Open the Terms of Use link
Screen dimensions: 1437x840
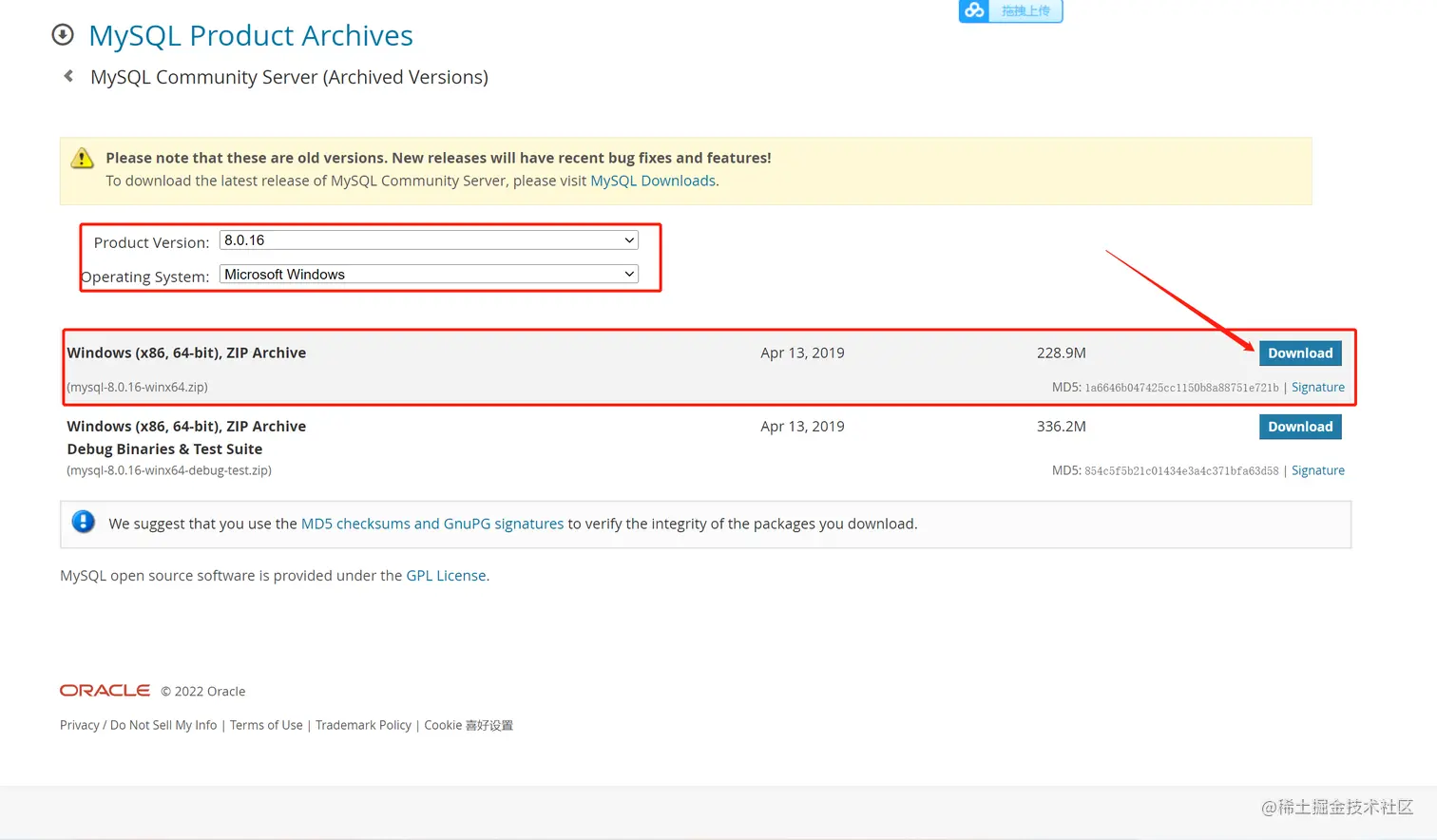(266, 725)
